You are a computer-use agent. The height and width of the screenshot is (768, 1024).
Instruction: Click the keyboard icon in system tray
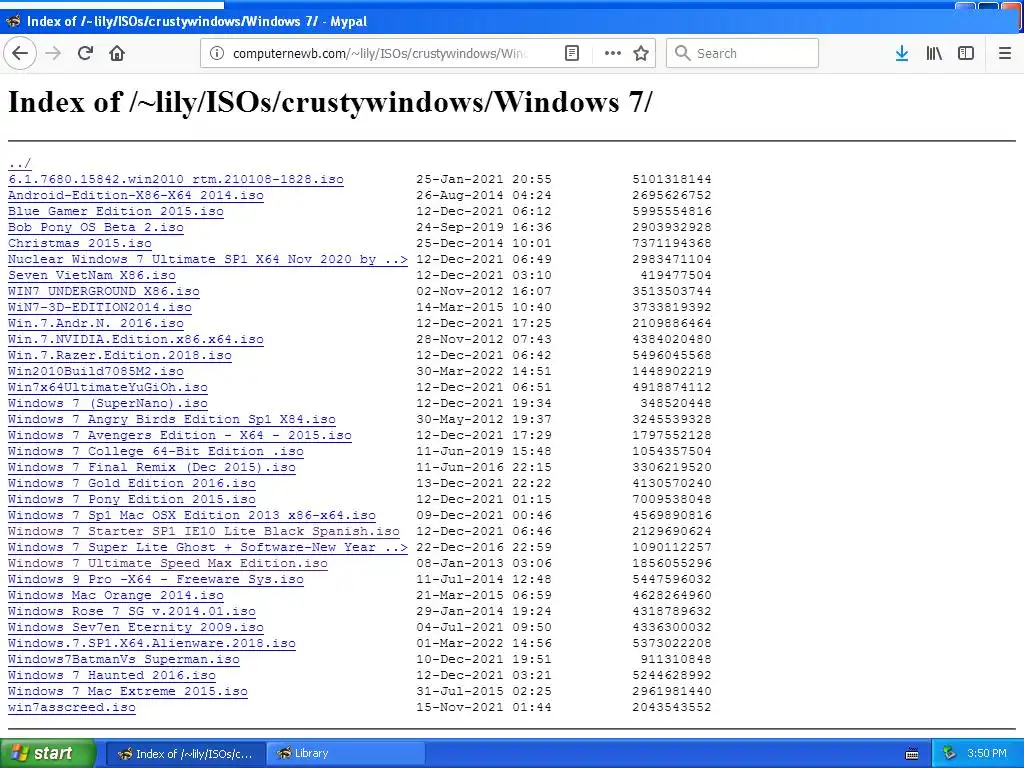coord(912,754)
